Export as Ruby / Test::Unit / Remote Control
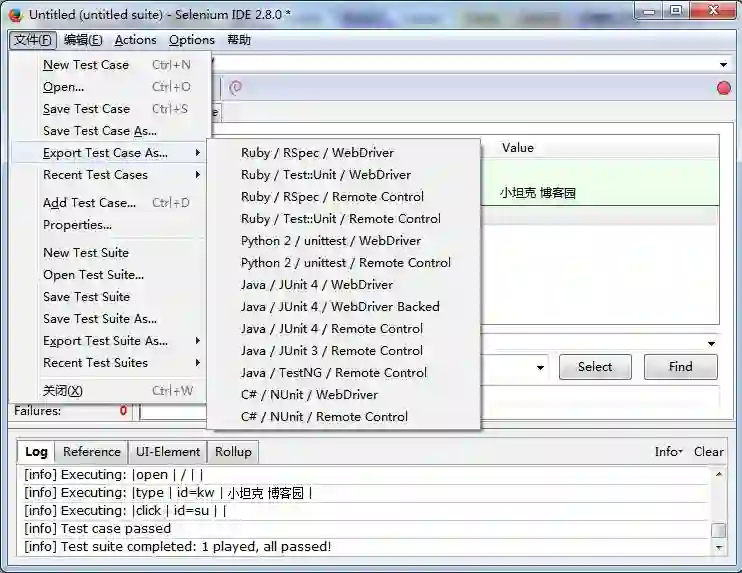The width and height of the screenshot is (742, 573). [x=344, y=219]
